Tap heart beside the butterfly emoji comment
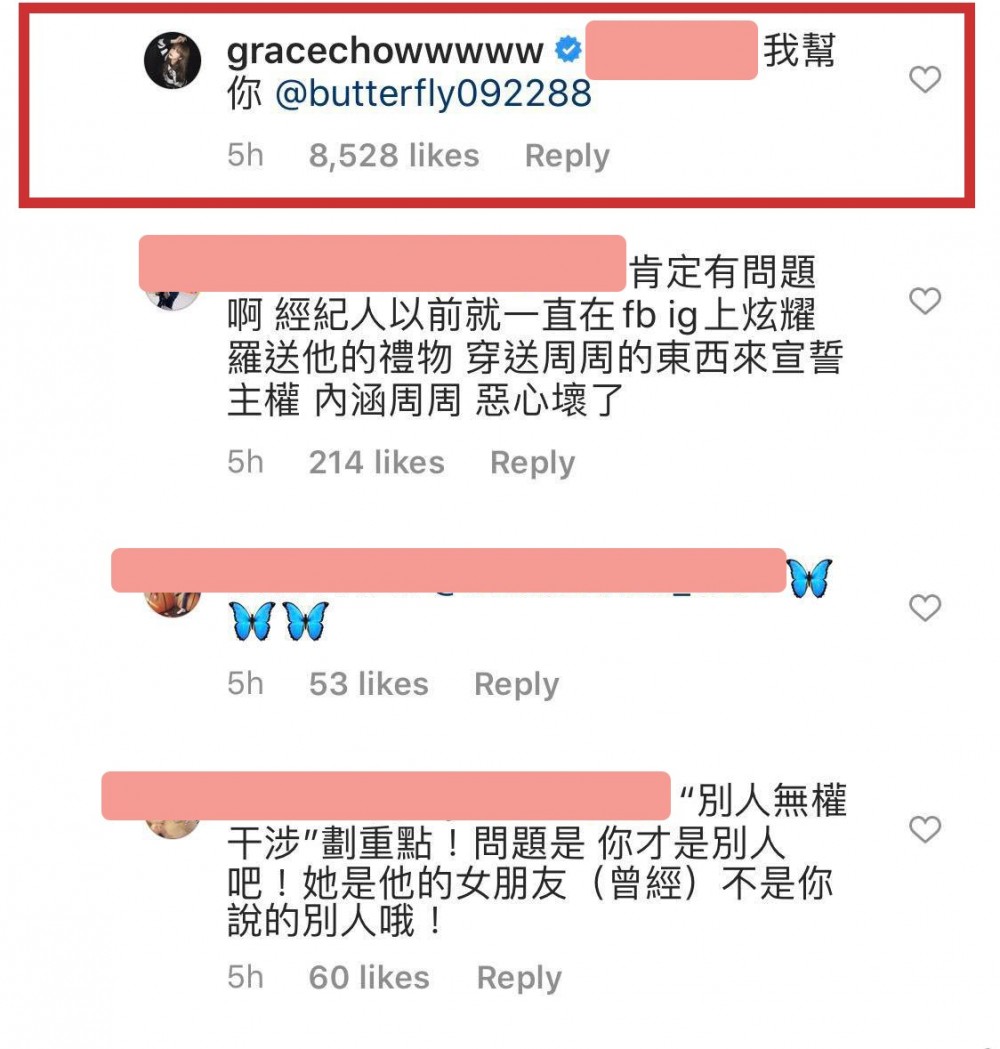Image resolution: width=1000 pixels, height=1049 pixels. click(x=925, y=607)
